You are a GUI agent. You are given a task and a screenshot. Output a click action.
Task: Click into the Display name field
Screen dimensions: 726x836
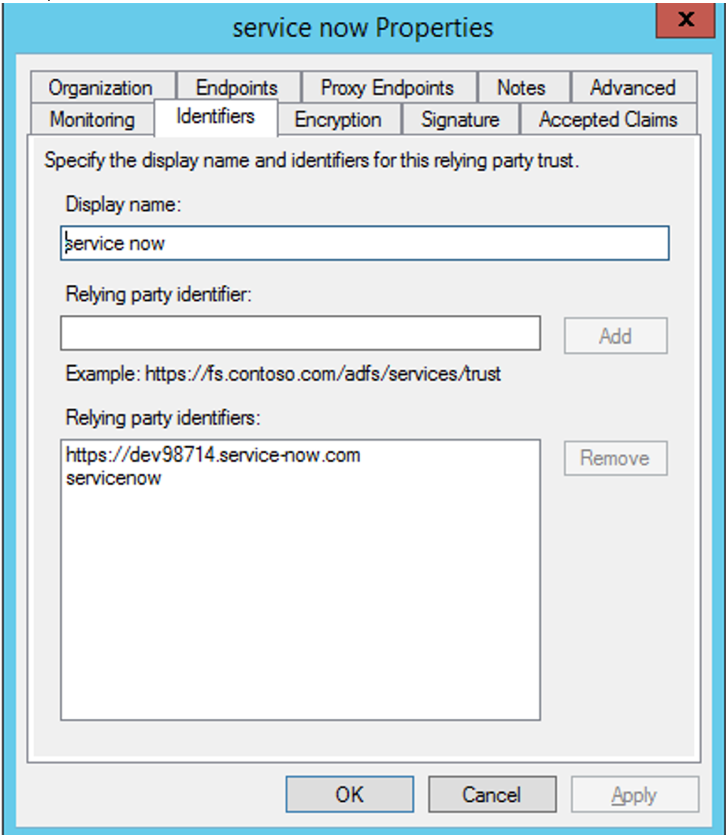coord(365,243)
